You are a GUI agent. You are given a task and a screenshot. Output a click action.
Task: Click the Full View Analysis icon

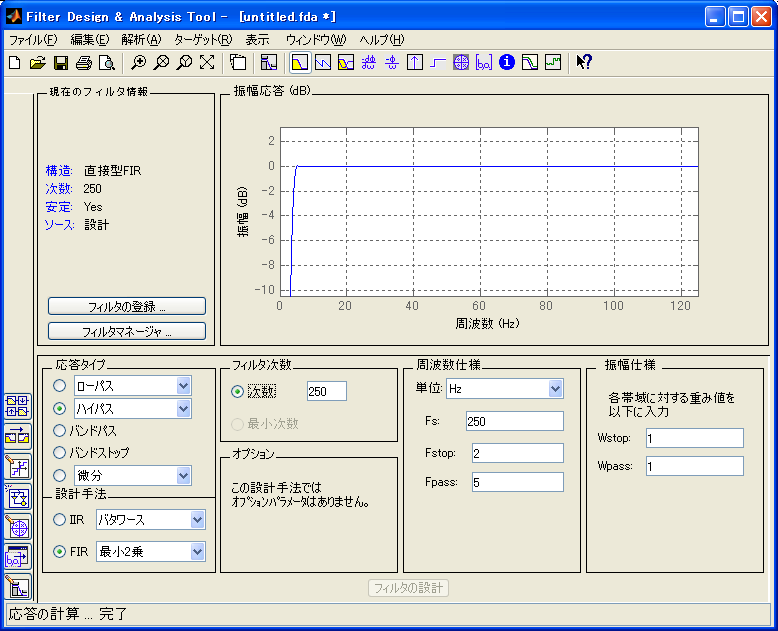tap(238, 63)
